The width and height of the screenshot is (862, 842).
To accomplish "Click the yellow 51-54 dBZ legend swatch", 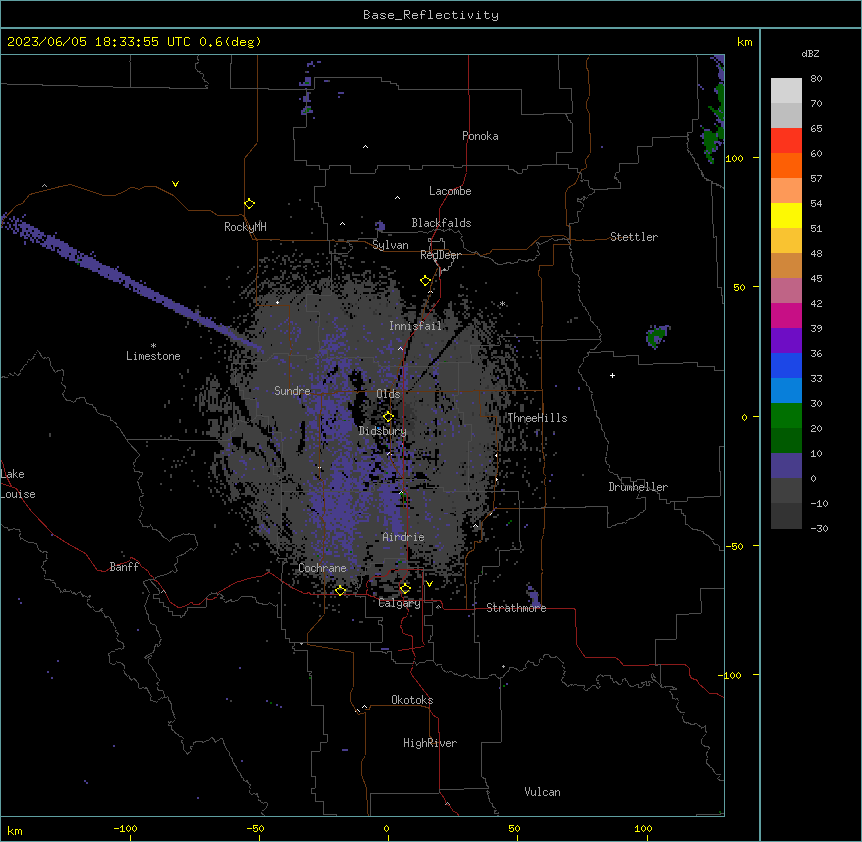I will coord(786,215).
